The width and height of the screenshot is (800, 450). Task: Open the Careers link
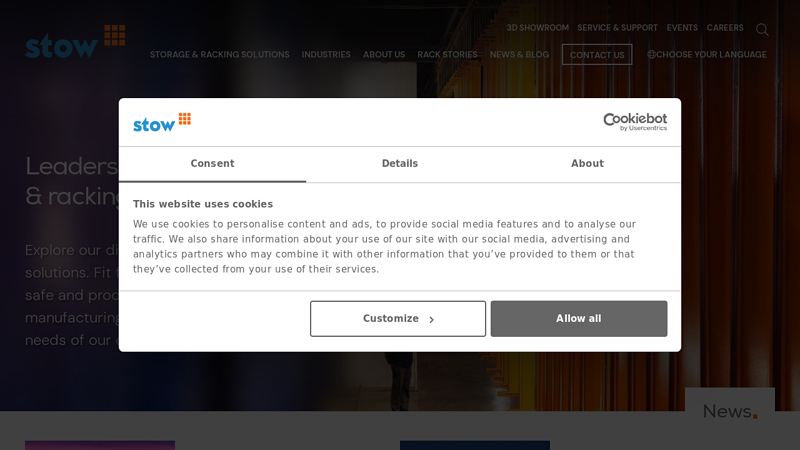click(725, 28)
